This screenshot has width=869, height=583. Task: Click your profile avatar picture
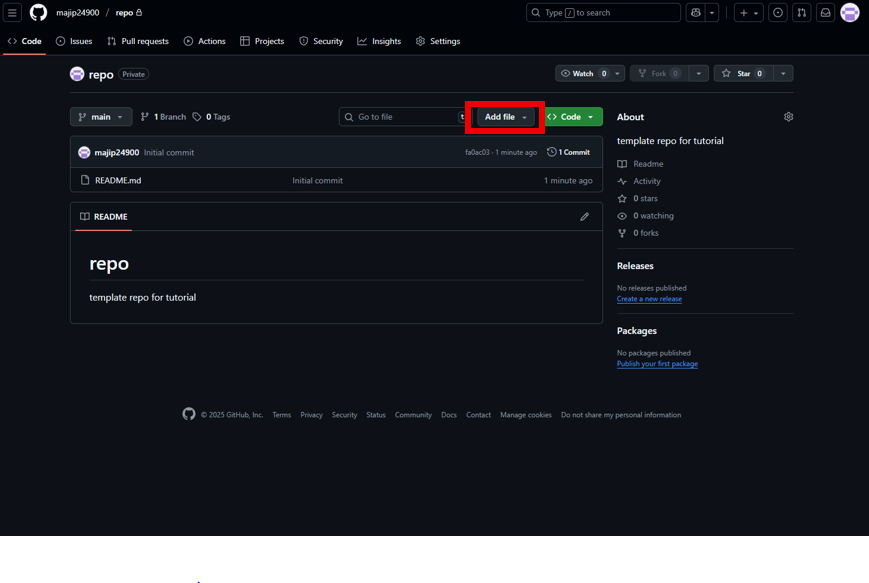(x=852, y=12)
